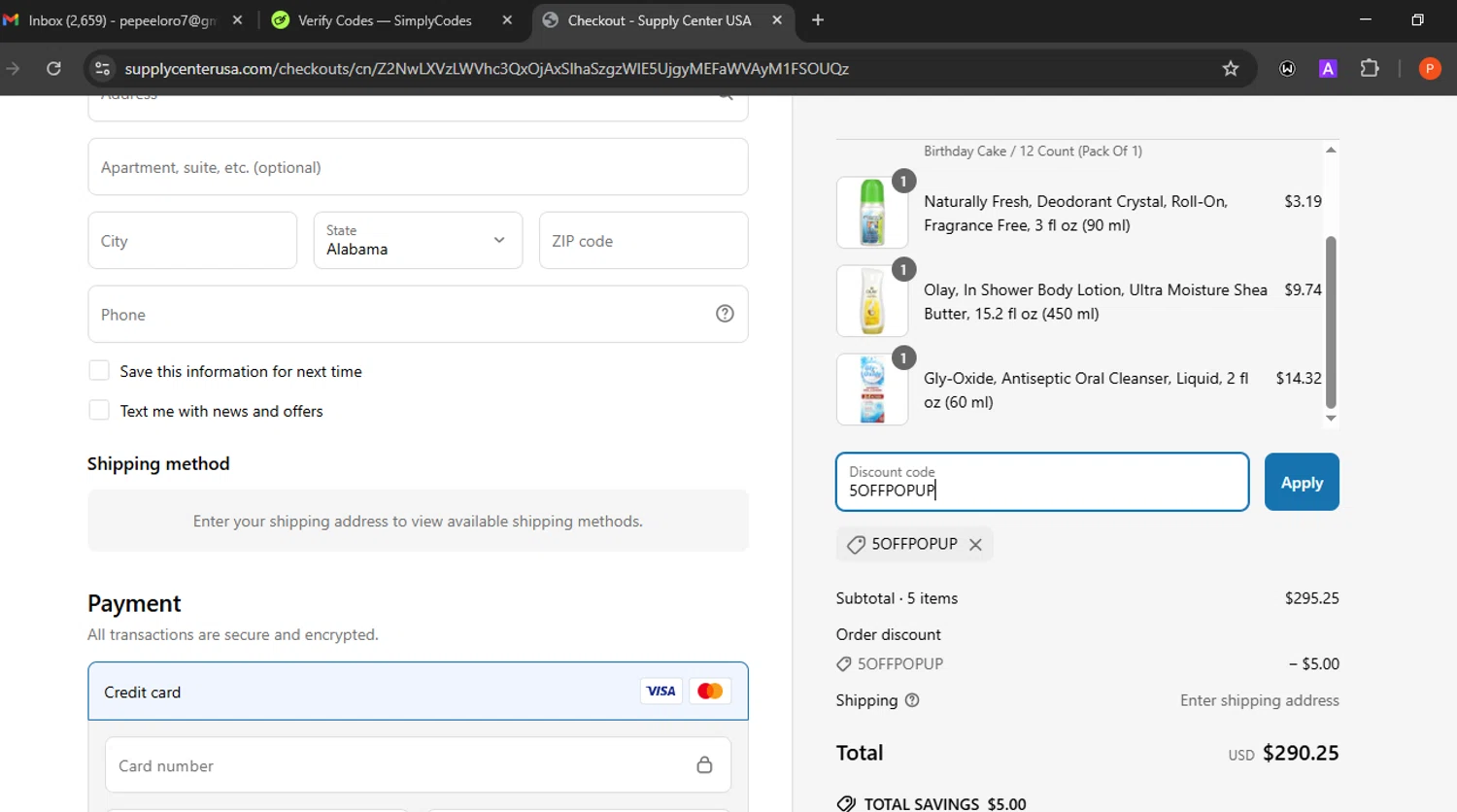Image resolution: width=1457 pixels, height=812 pixels.
Task: Click the card number lock icon
Action: pyautogui.click(x=704, y=765)
